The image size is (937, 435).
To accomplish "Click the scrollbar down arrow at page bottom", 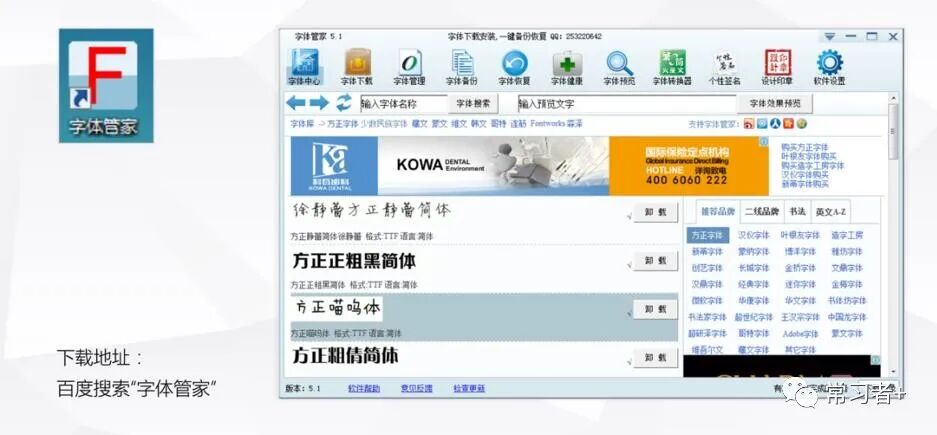I will [x=893, y=373].
